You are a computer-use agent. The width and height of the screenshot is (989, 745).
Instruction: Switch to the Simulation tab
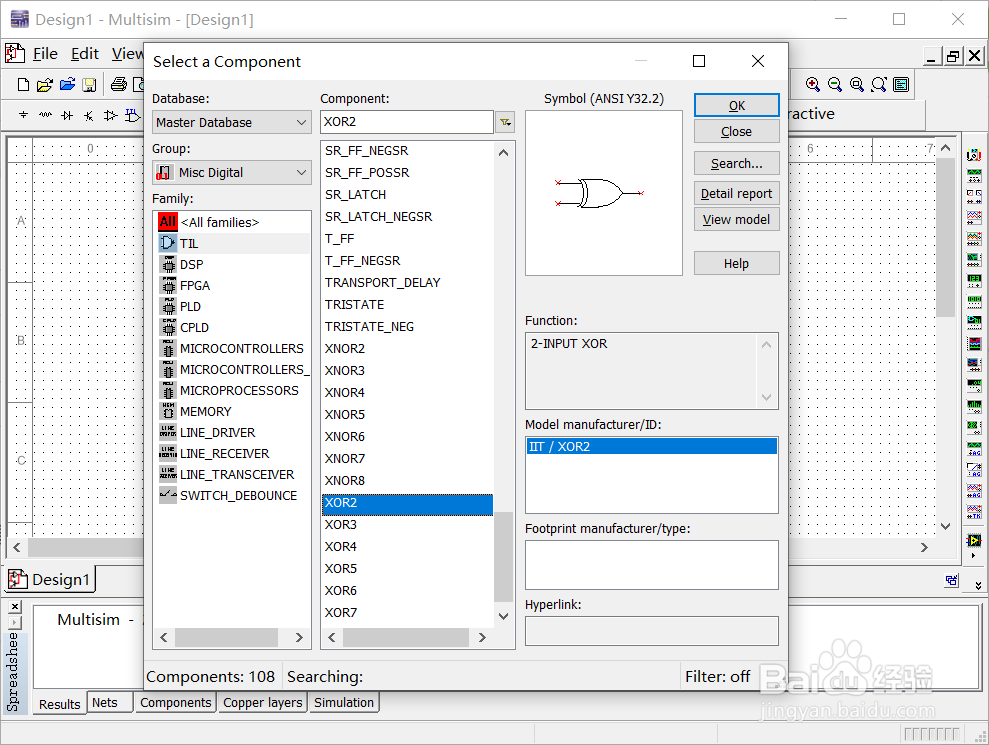pyautogui.click(x=344, y=703)
